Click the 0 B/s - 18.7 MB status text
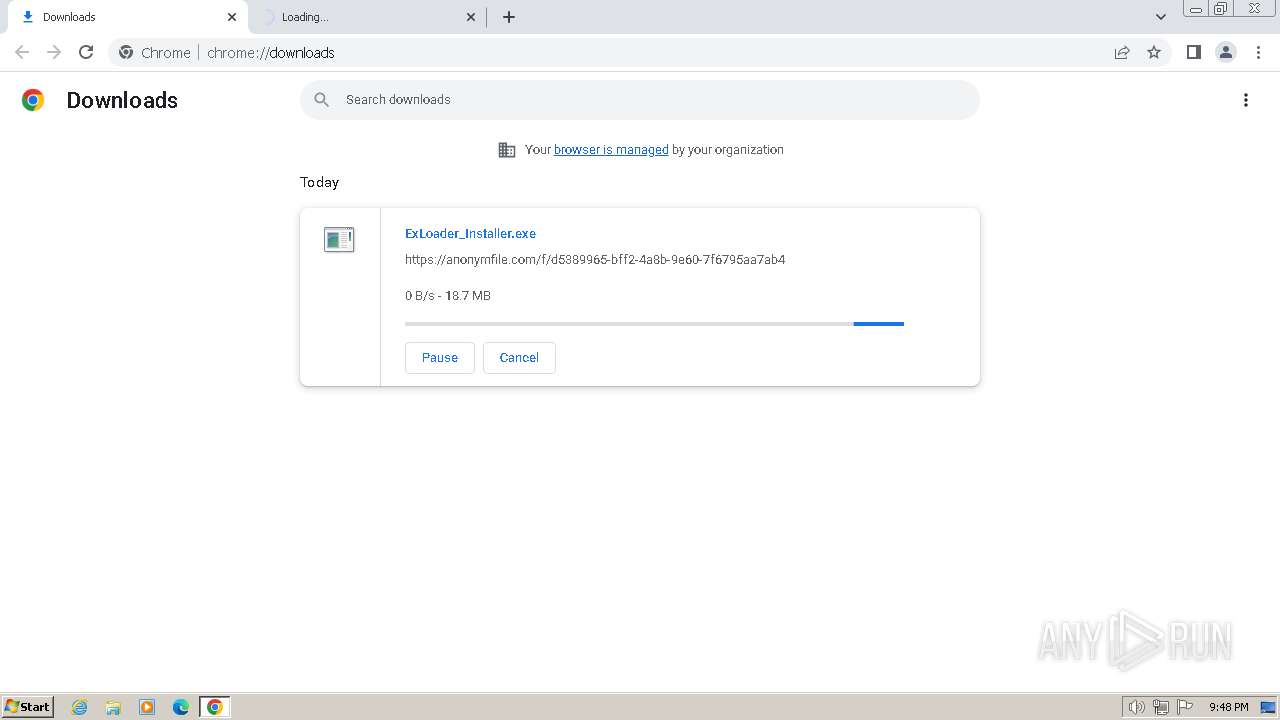 click(x=448, y=296)
